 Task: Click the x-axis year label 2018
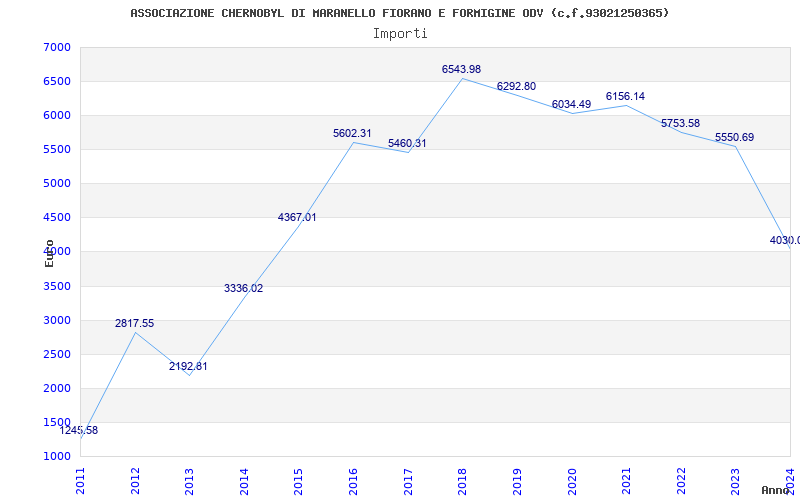[462, 481]
